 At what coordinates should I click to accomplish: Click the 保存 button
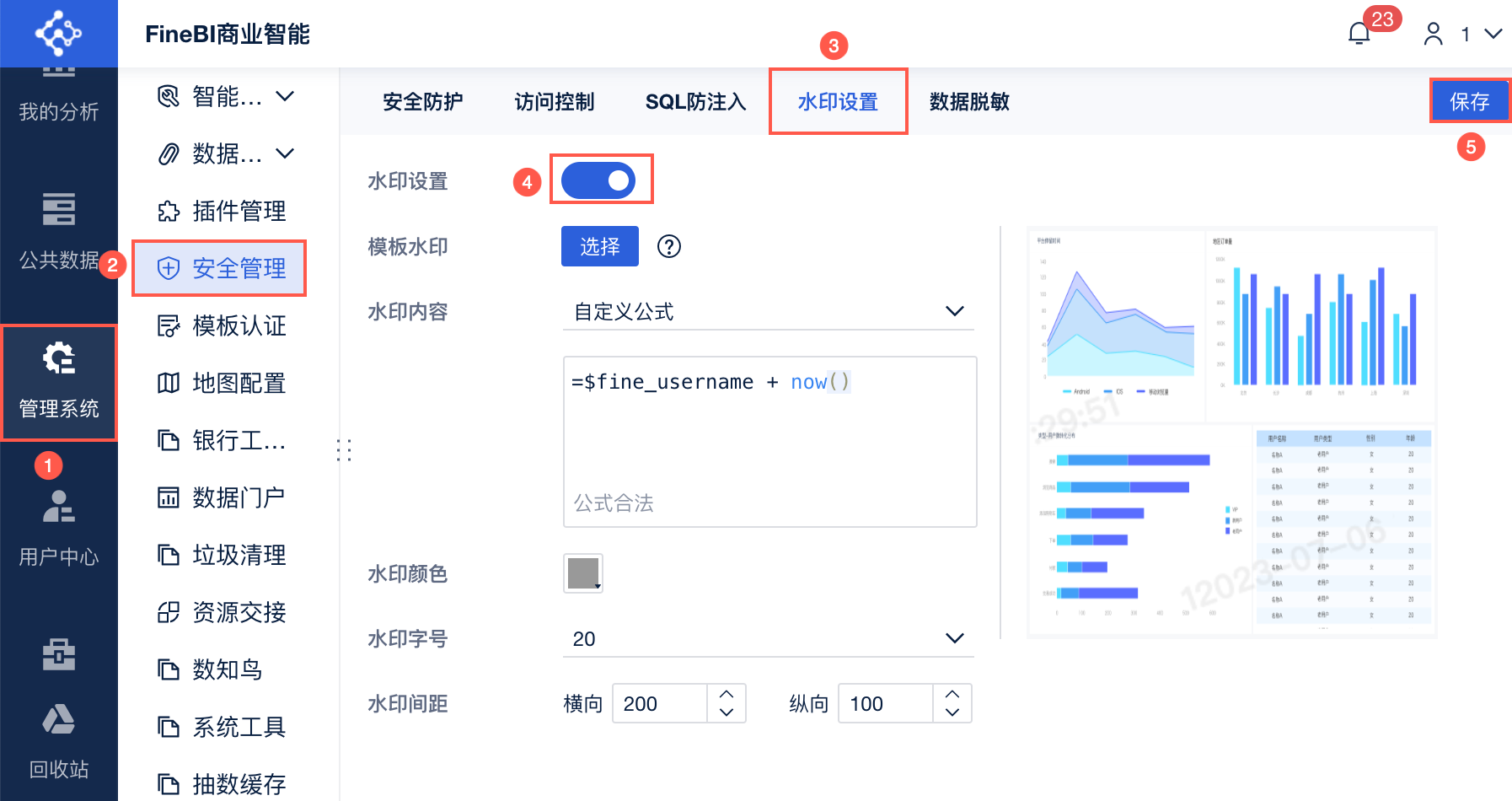point(1470,101)
